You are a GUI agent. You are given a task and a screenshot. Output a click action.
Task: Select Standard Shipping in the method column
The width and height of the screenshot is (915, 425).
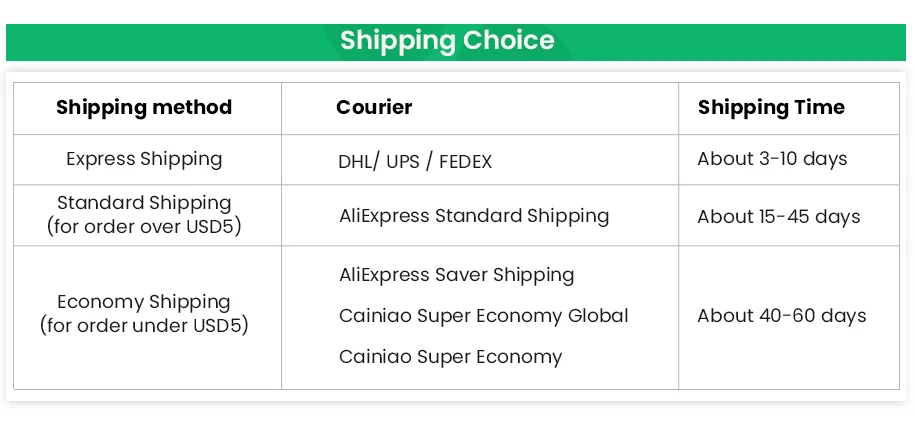click(x=144, y=203)
